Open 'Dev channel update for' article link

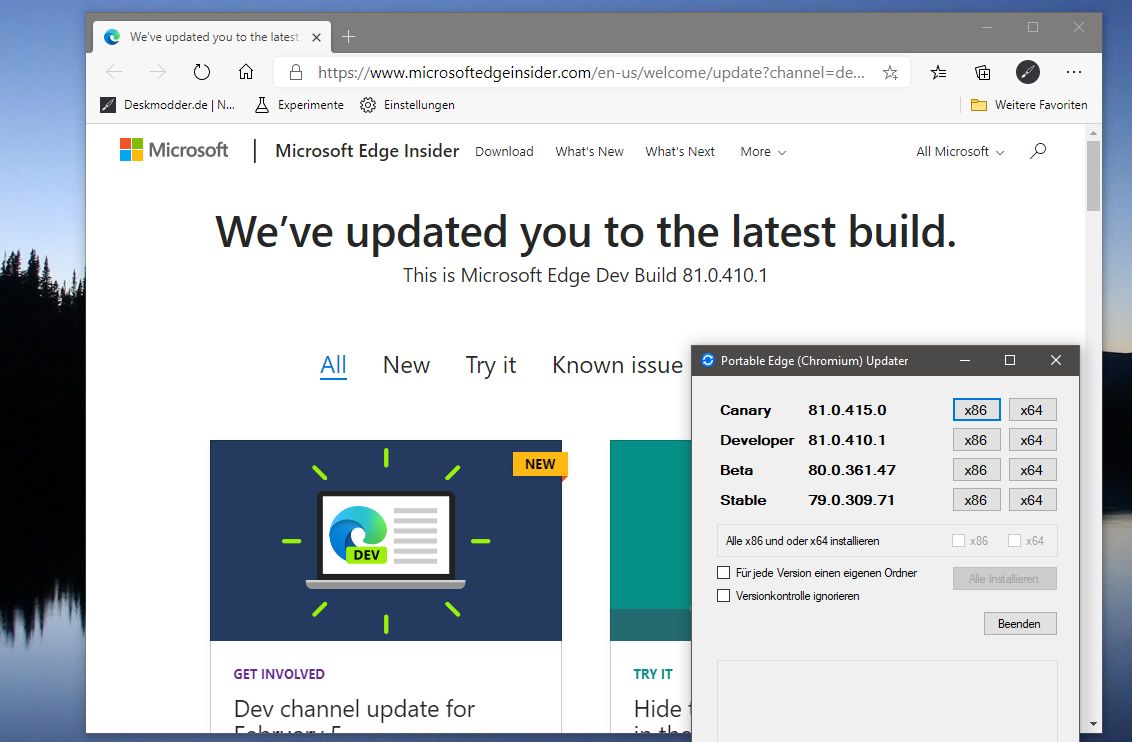pyautogui.click(x=354, y=709)
